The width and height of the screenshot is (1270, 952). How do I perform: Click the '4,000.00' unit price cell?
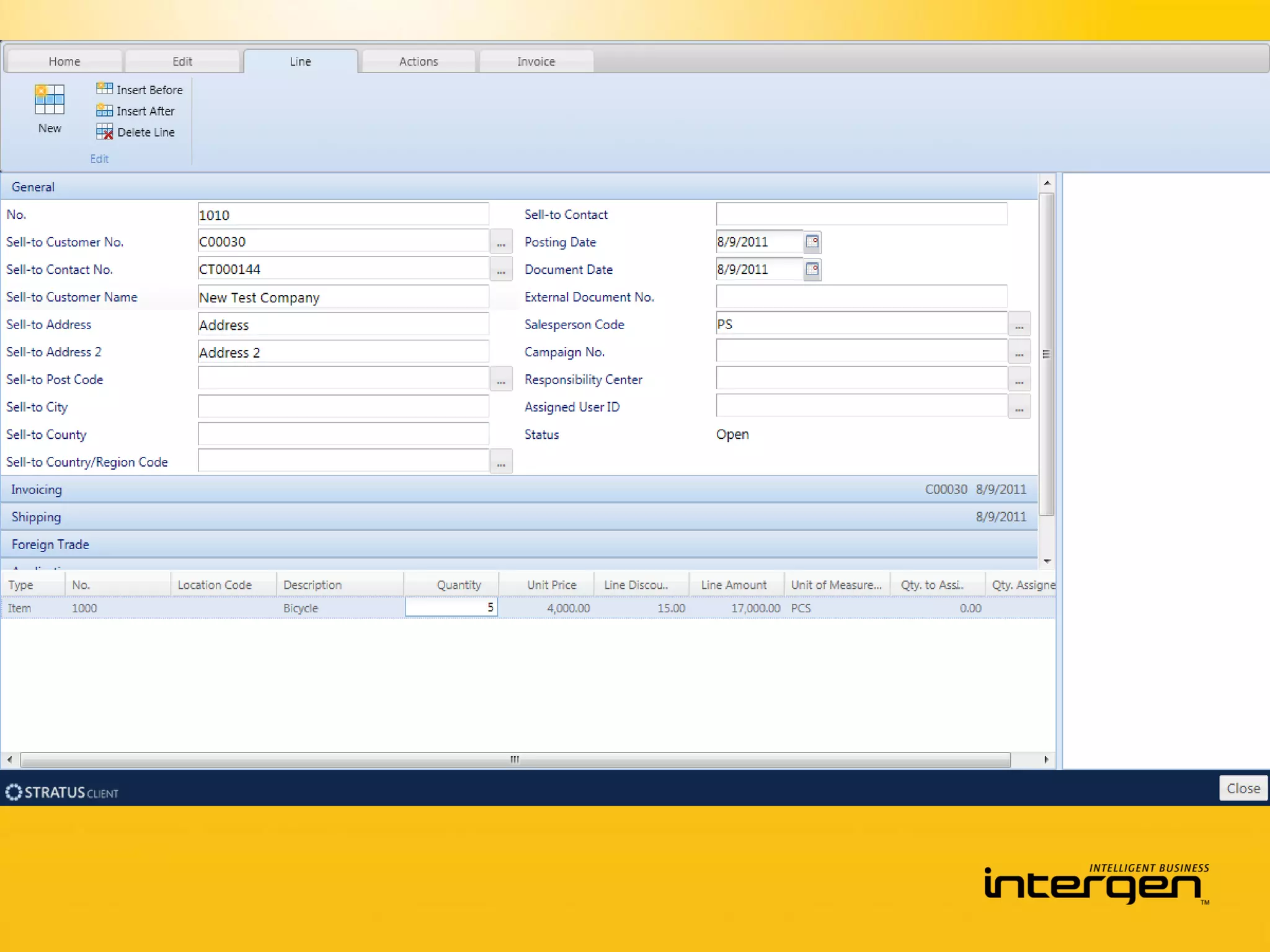[x=547, y=608]
